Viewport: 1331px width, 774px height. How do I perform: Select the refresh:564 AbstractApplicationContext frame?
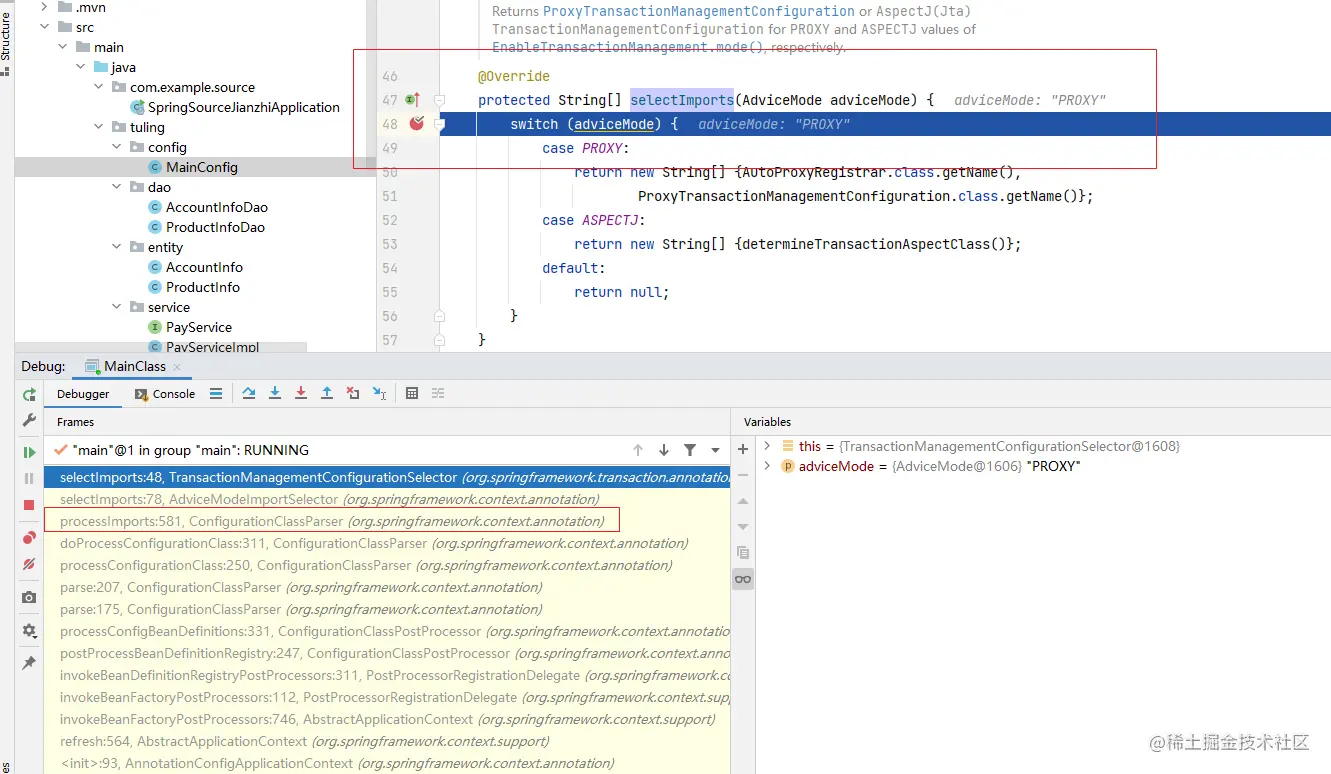[387, 741]
